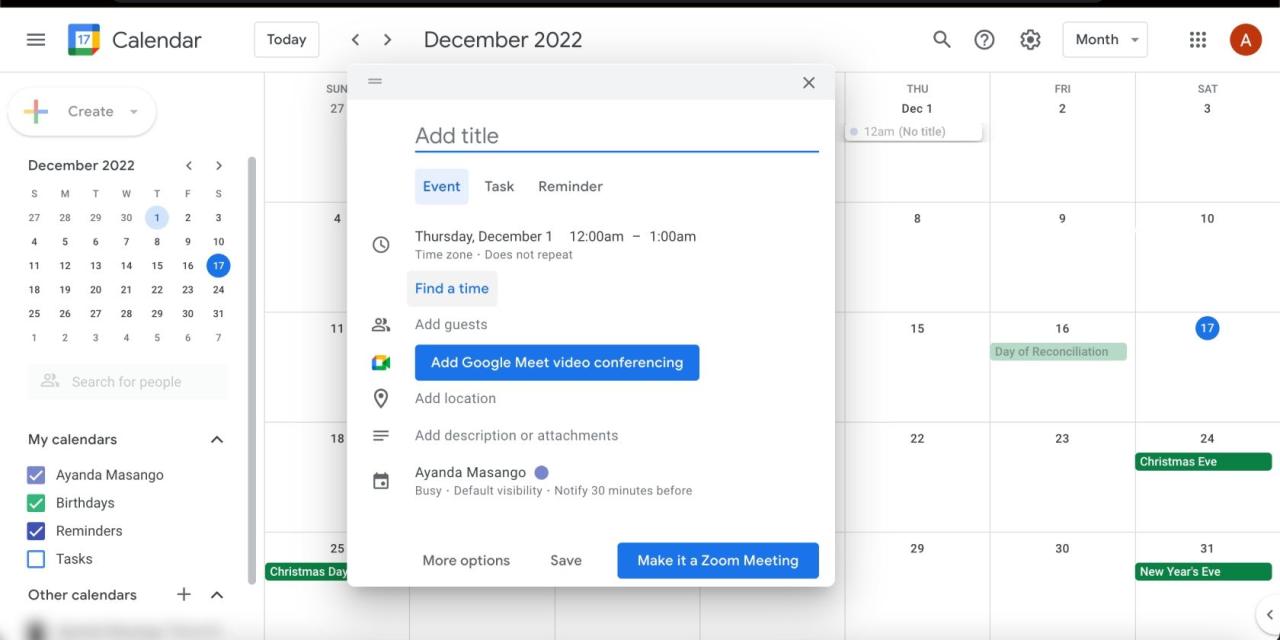Image resolution: width=1280 pixels, height=640 pixels.
Task: Collapse the My calendars section
Action: [x=217, y=440]
